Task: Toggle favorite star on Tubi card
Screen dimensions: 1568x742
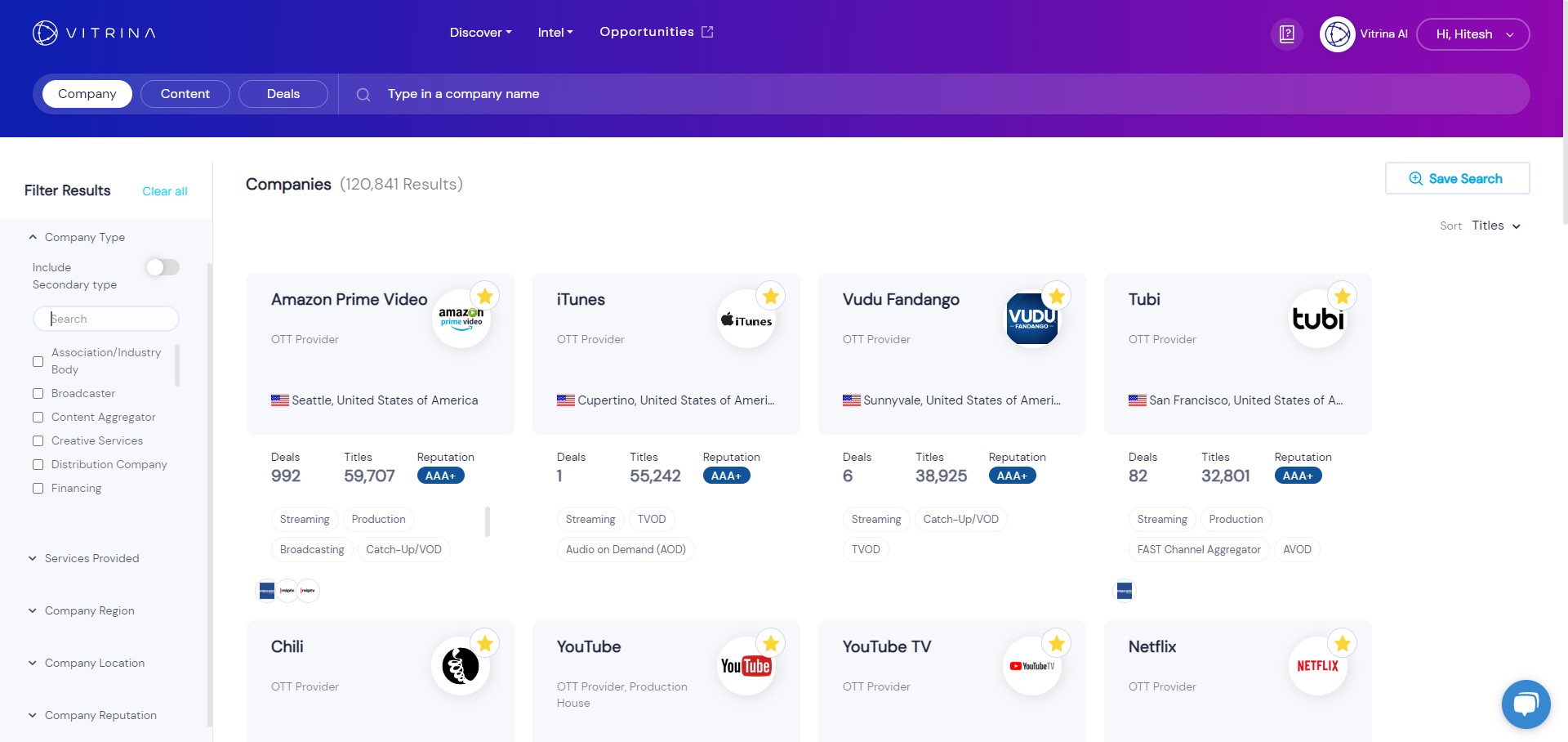Action: coord(1343,296)
